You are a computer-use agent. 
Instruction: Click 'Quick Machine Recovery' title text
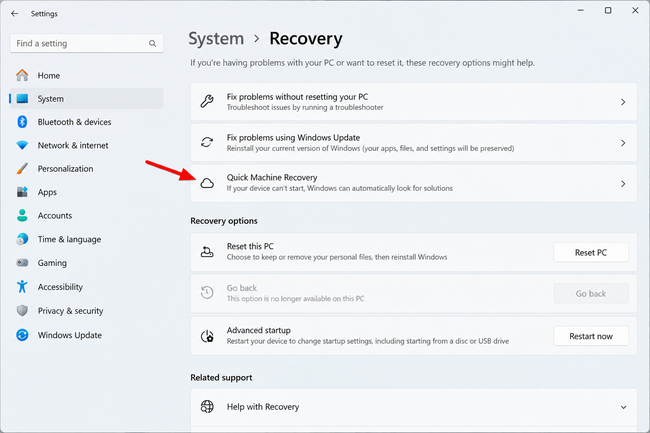coord(272,177)
